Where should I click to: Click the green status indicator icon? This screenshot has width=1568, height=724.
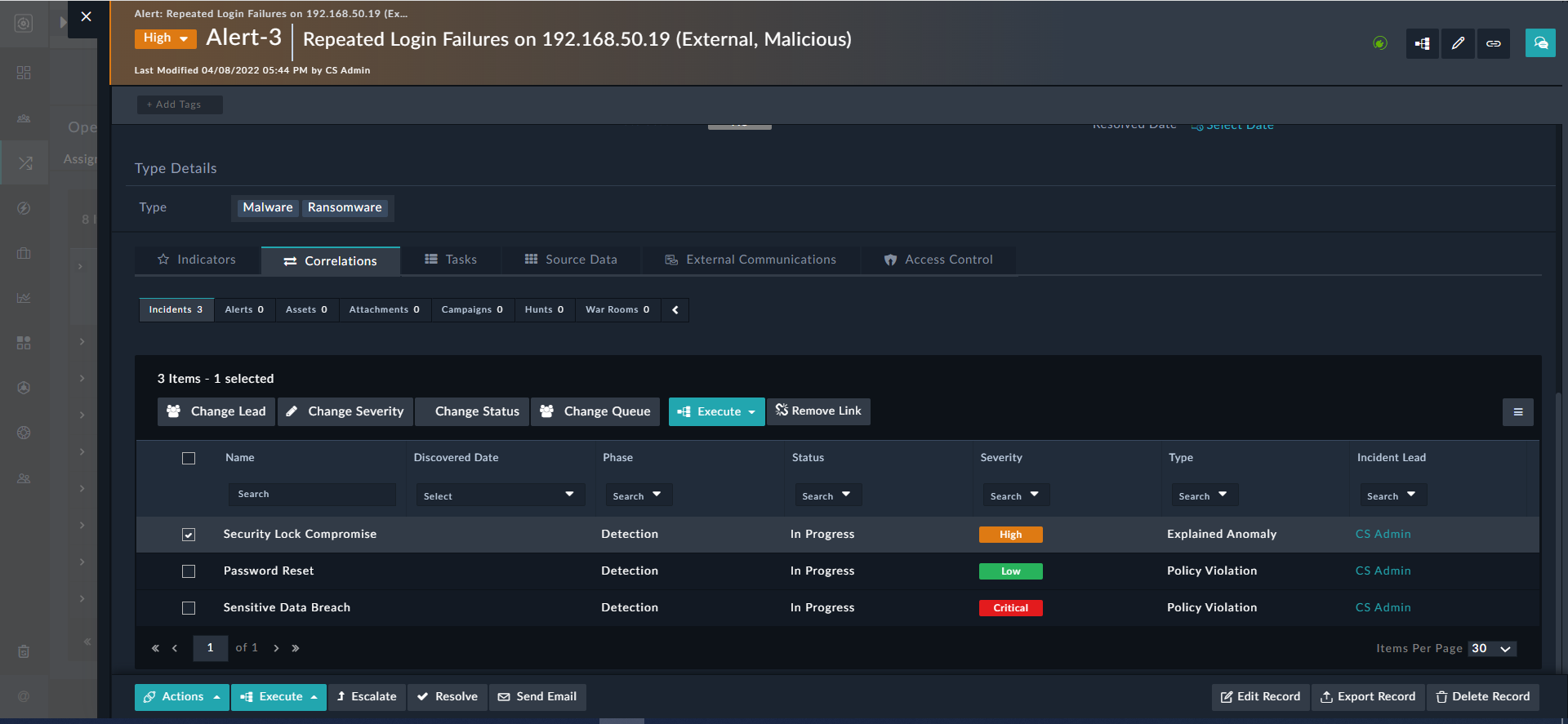click(1380, 43)
